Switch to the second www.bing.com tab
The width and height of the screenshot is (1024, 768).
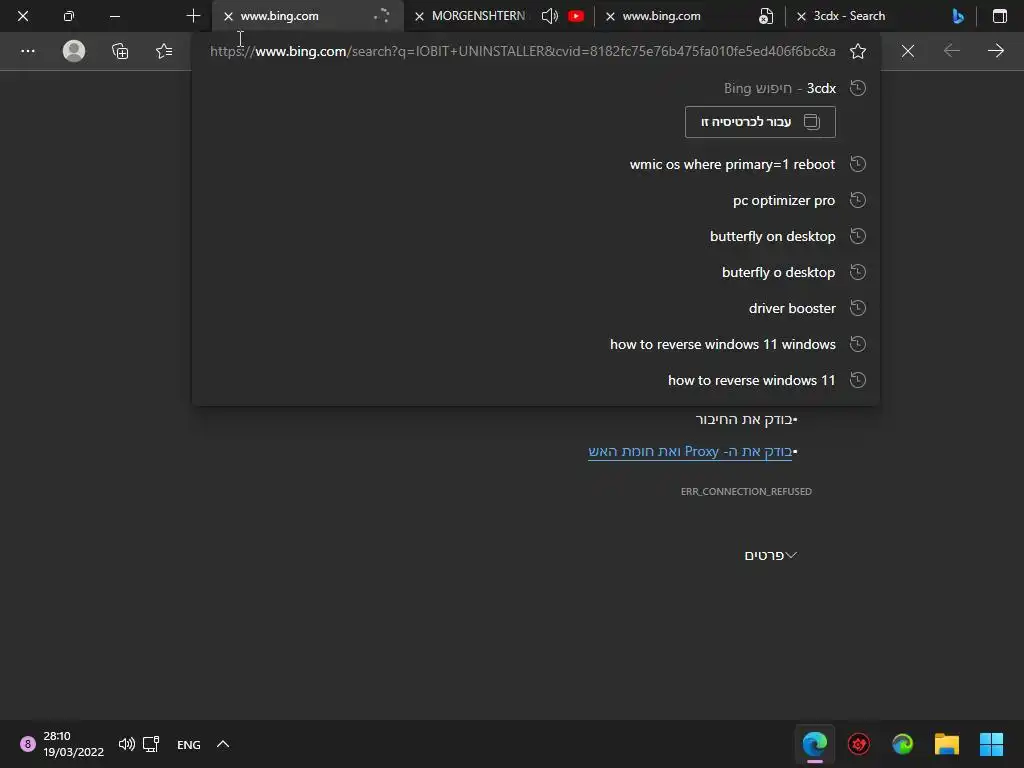[661, 16]
